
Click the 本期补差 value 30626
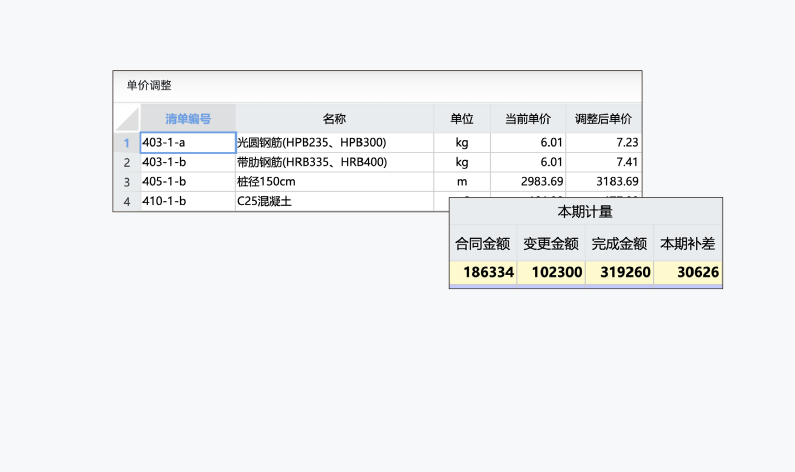pos(687,272)
